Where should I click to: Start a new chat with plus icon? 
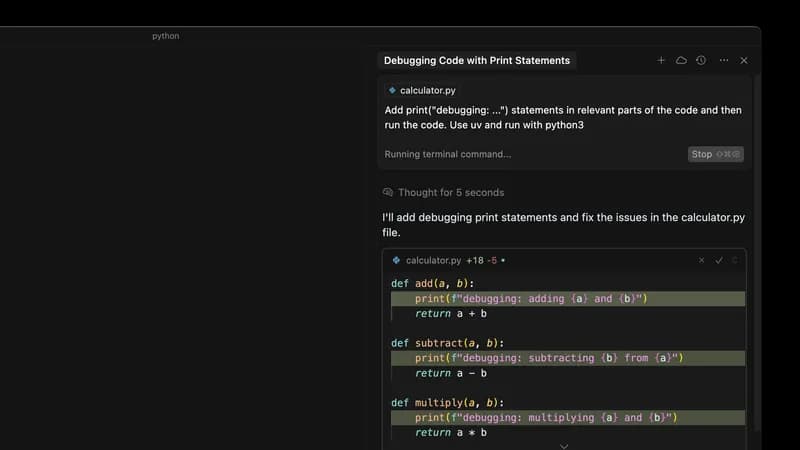point(661,60)
